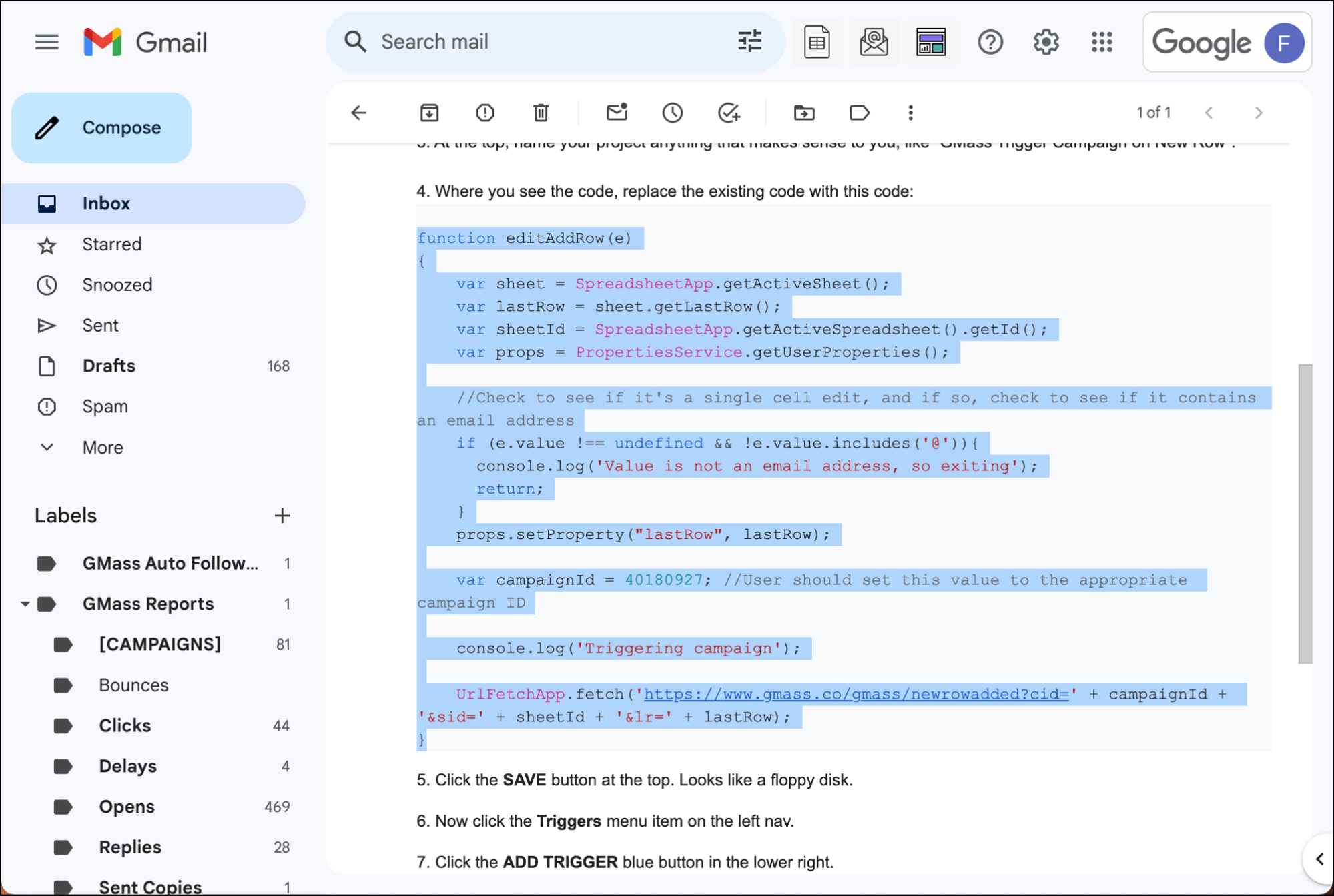Open Bounces label

153,685
